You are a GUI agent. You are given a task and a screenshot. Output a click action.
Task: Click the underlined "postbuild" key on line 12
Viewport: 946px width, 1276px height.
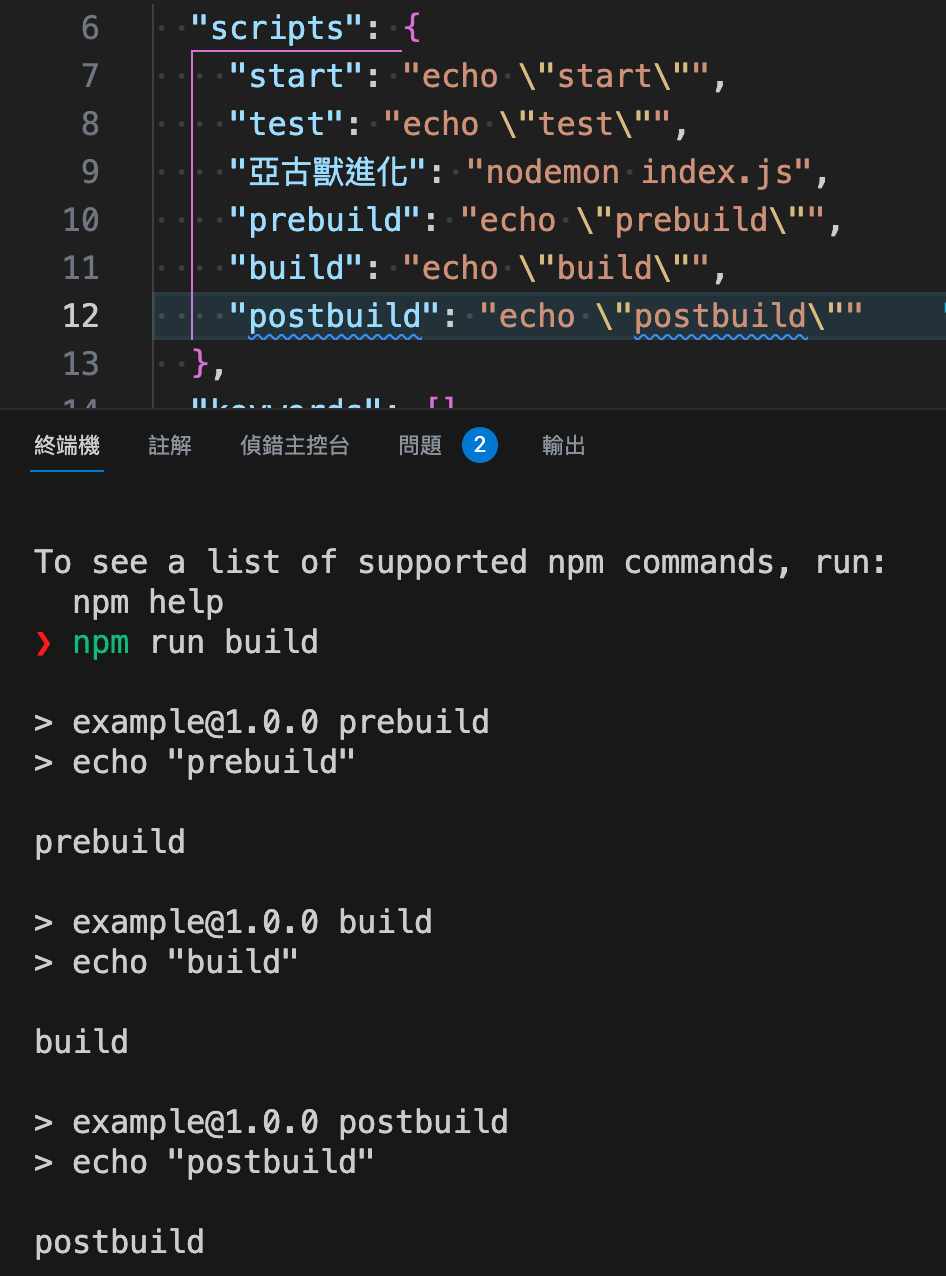click(335, 316)
